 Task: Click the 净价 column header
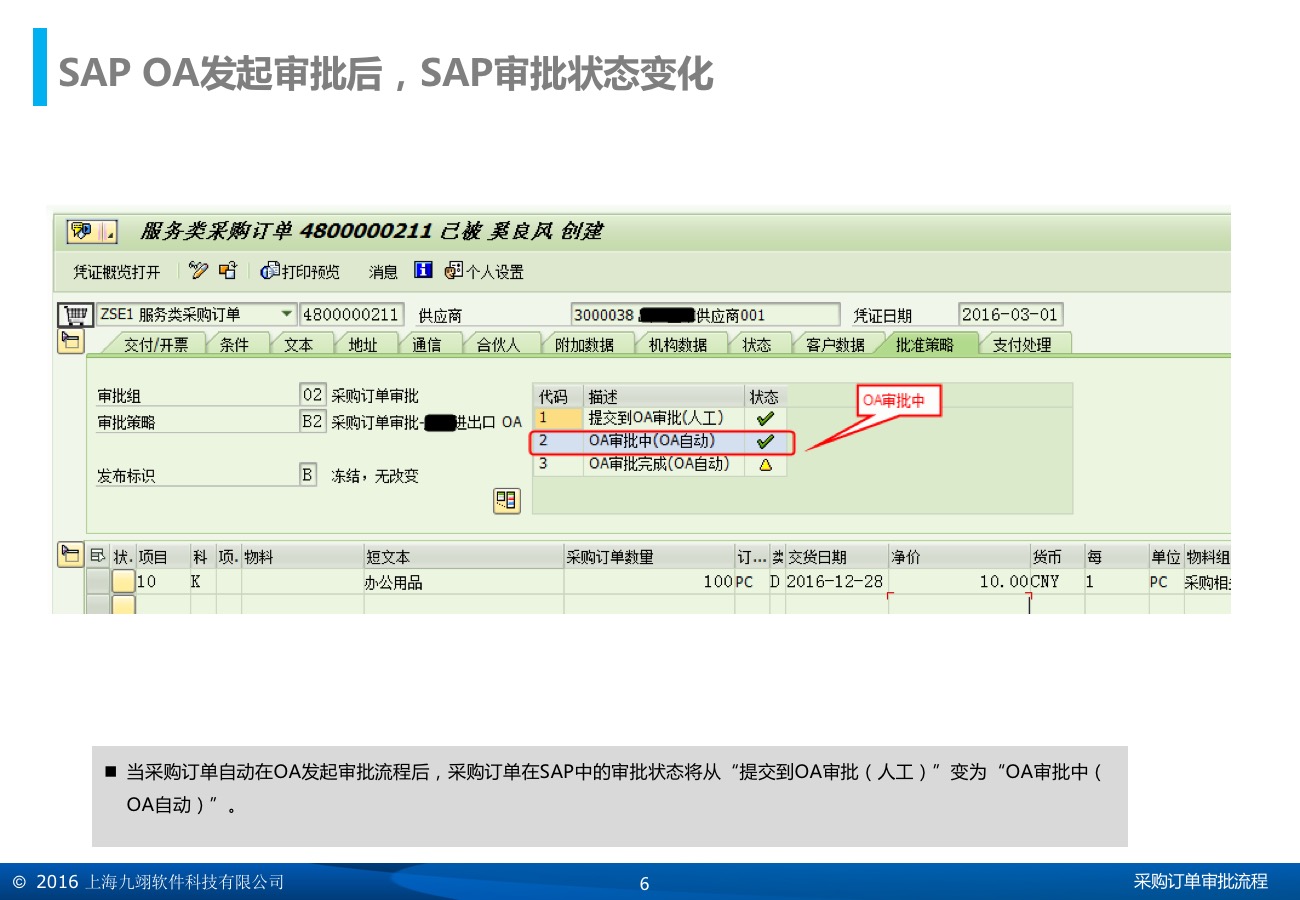point(959,557)
